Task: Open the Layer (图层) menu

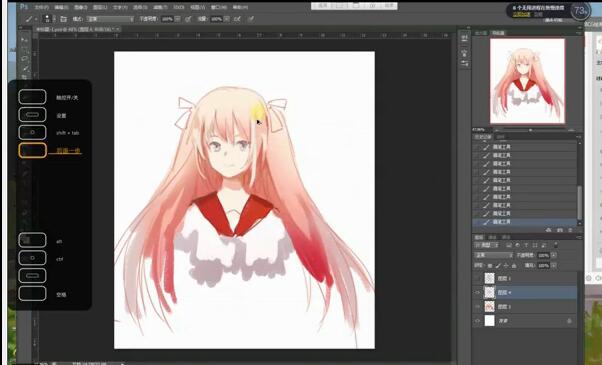Action: [100, 7]
